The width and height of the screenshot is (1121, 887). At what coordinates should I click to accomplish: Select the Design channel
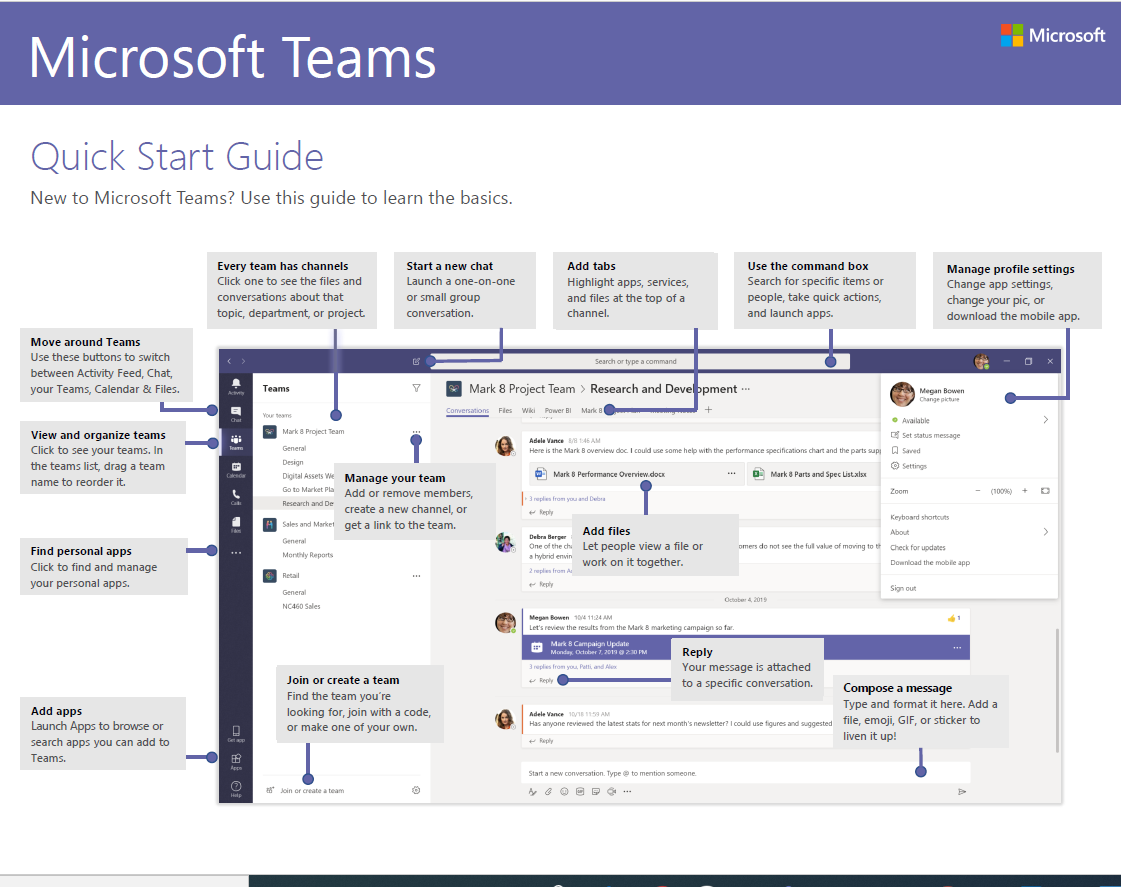tap(293, 462)
